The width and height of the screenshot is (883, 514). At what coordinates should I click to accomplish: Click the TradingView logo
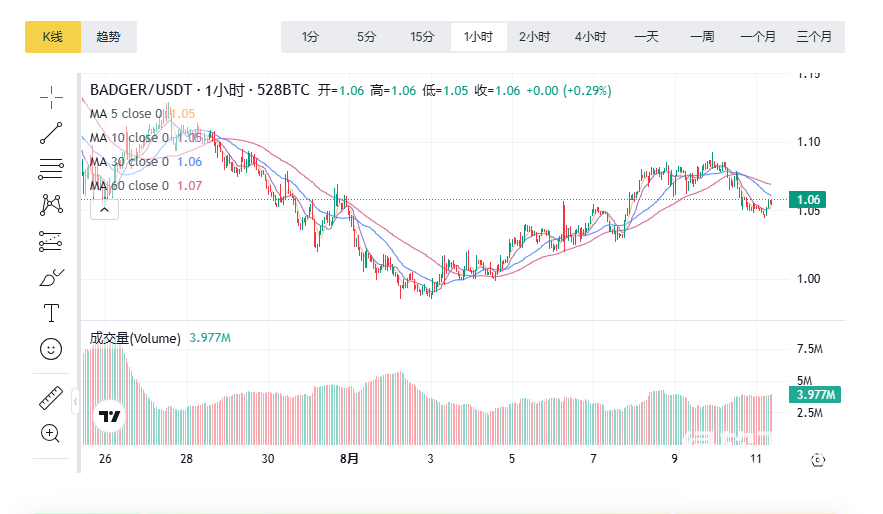coord(109,416)
